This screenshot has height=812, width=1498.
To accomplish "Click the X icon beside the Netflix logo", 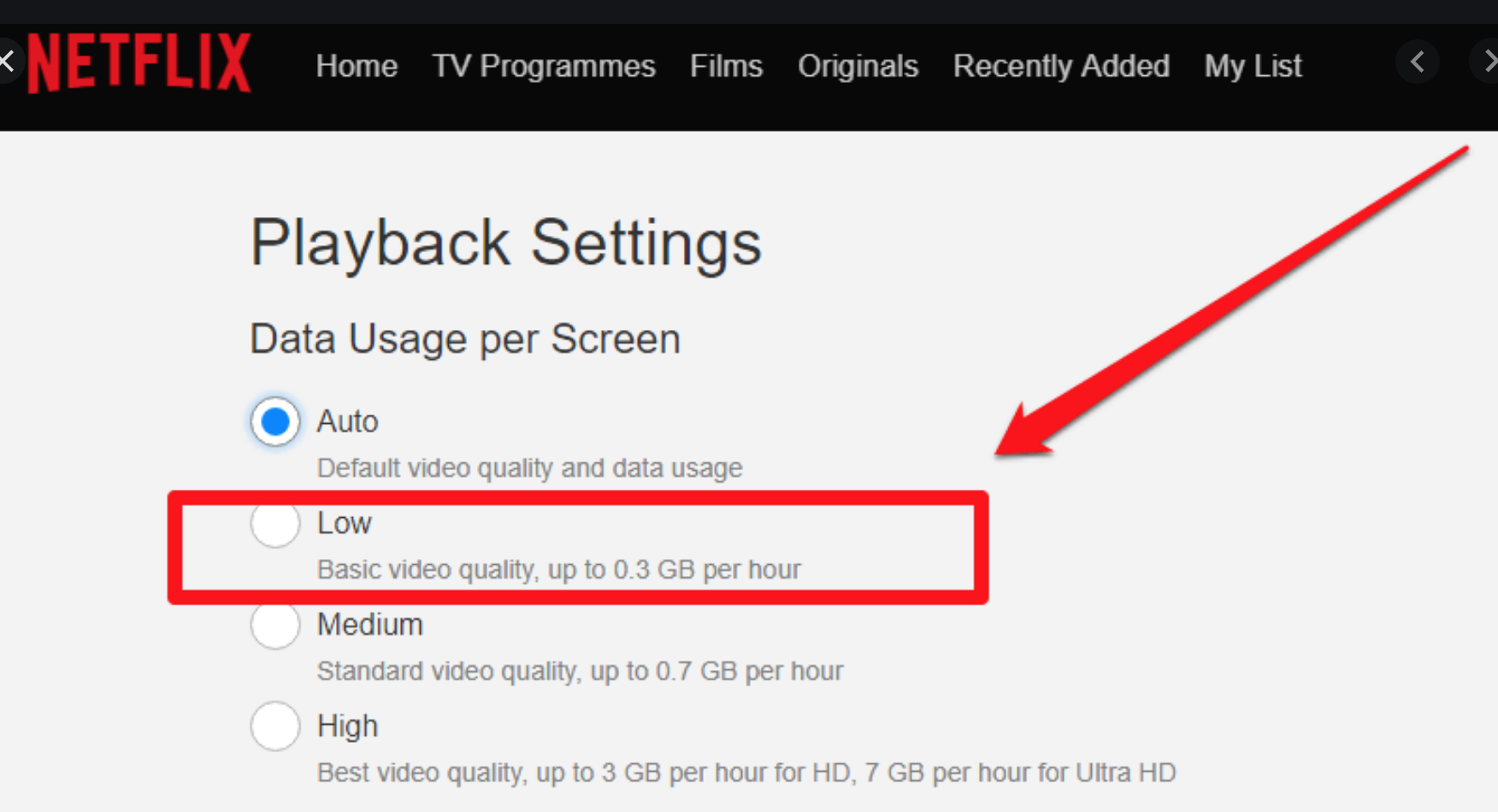I will 7,62.
